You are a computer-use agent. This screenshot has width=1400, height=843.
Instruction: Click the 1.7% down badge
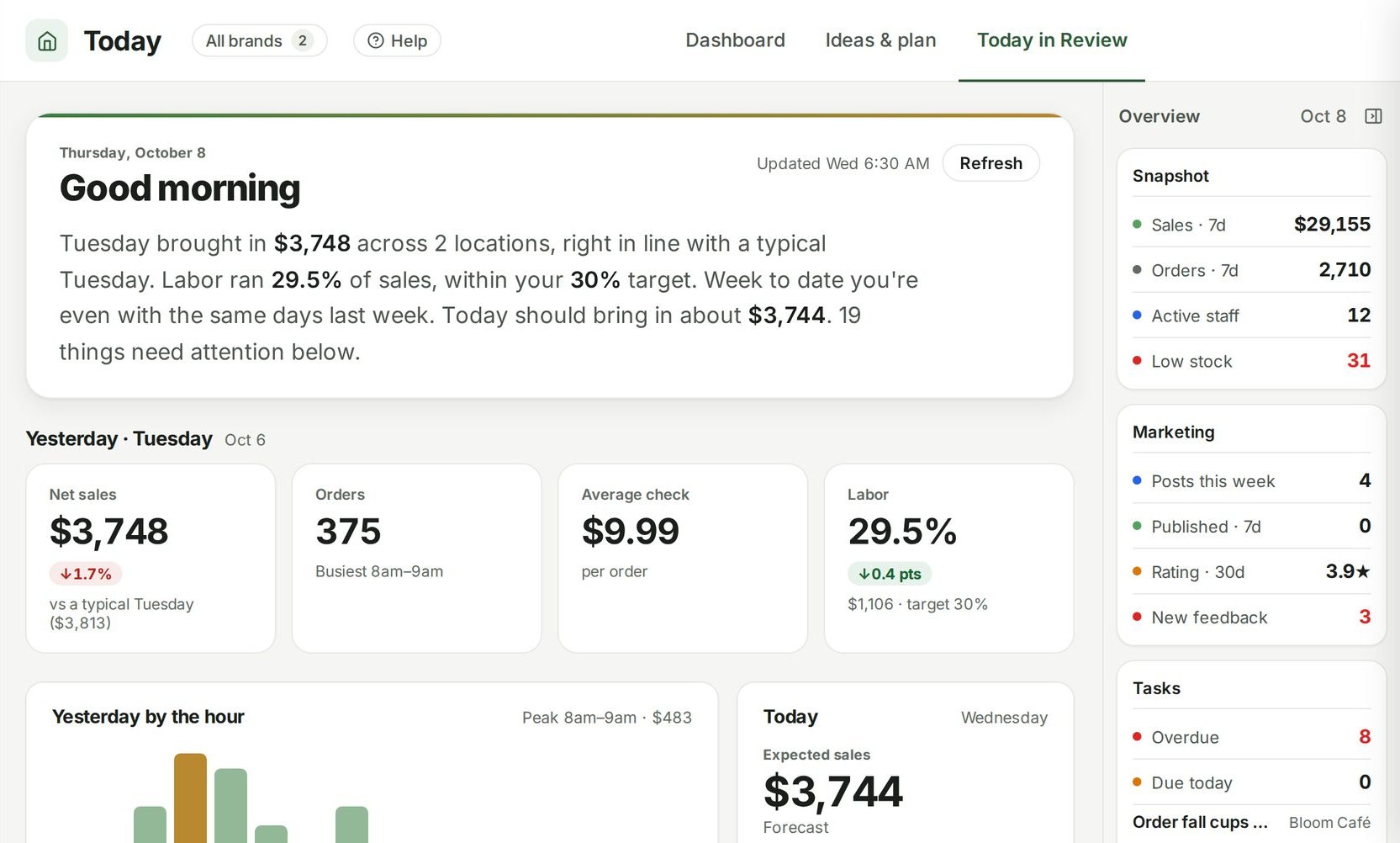pyautogui.click(x=86, y=574)
